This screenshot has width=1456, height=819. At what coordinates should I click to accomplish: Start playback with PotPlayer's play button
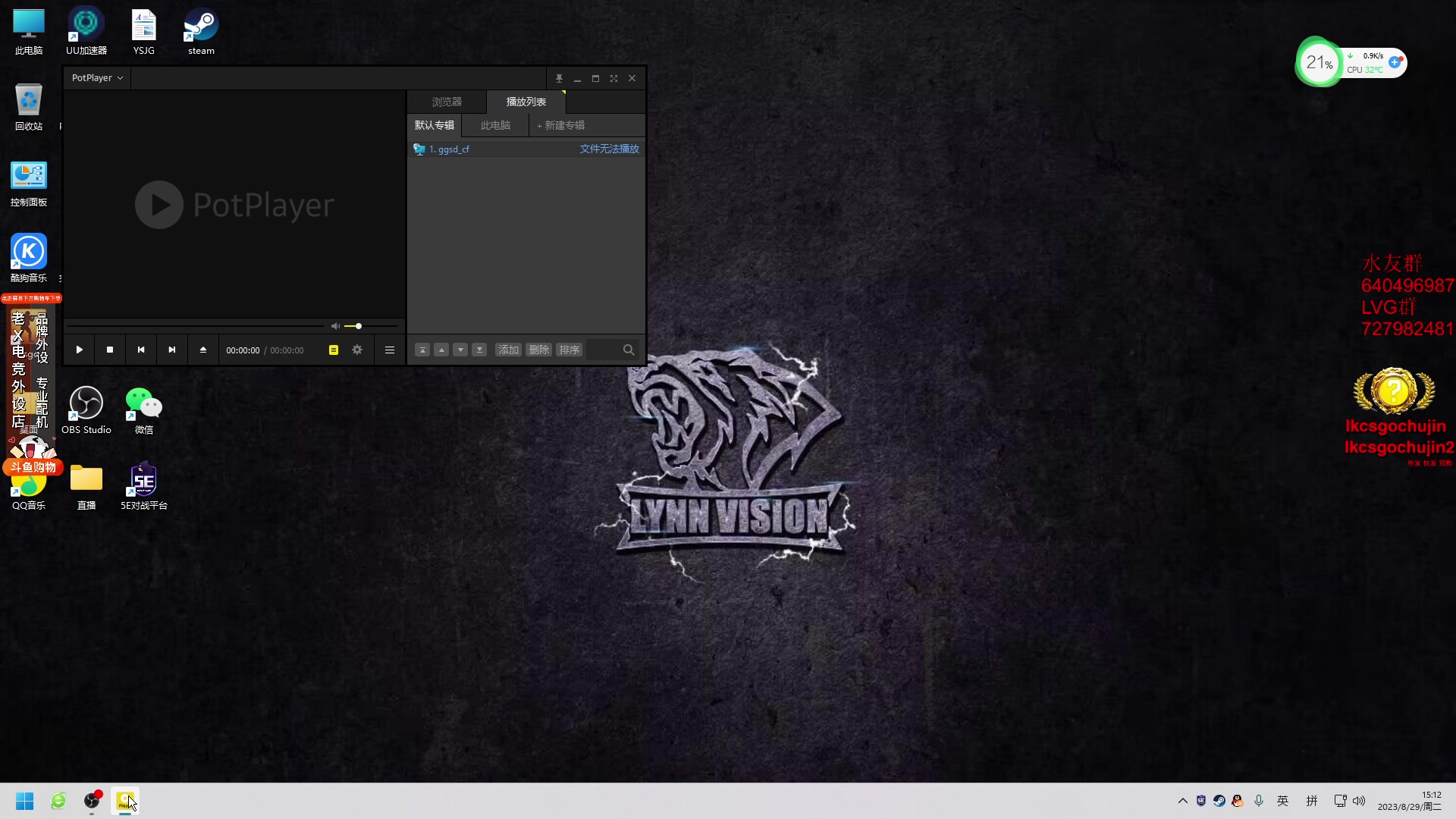point(79,350)
